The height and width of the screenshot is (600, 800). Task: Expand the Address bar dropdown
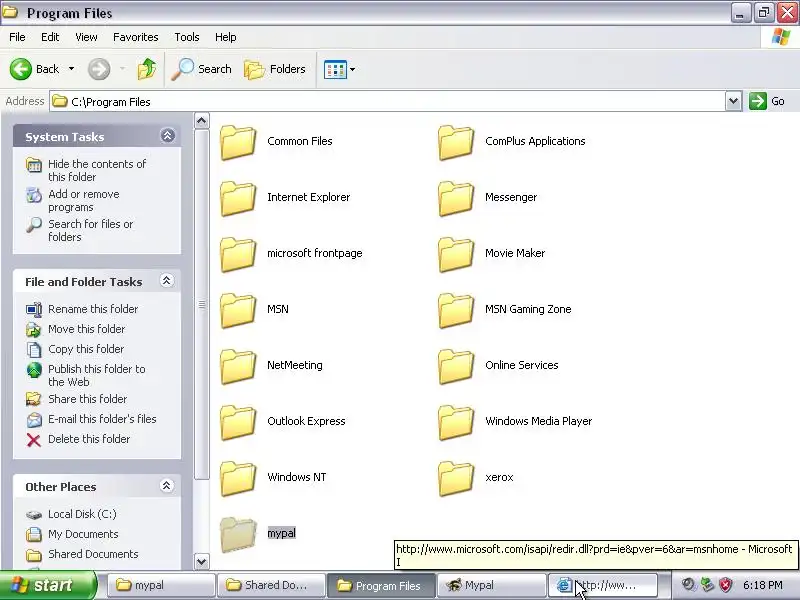point(733,101)
